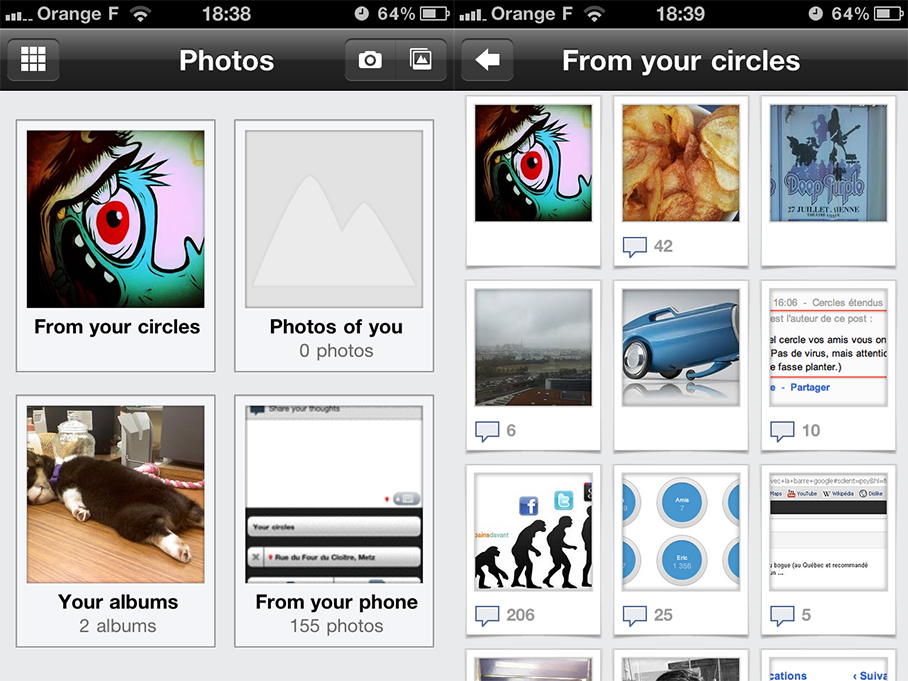
Task: Open the human evolution silhouette image
Action: [x=533, y=532]
